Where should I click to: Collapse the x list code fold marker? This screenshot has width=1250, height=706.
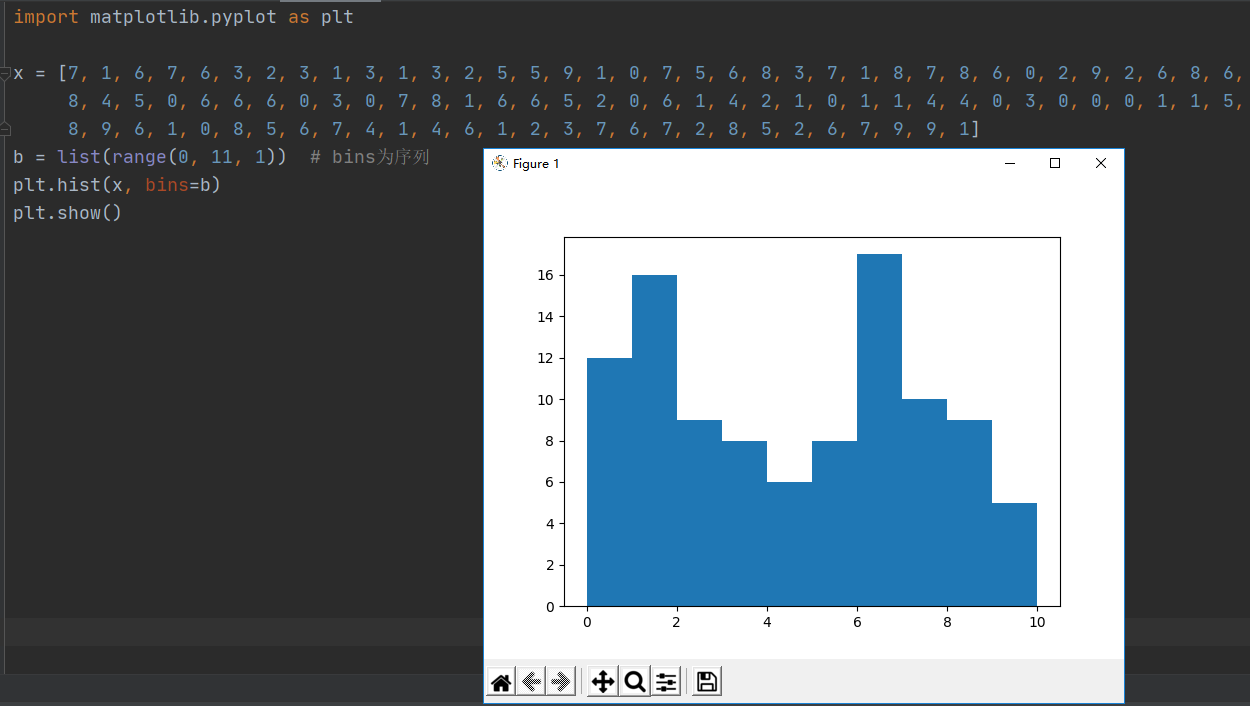[x=5, y=74]
